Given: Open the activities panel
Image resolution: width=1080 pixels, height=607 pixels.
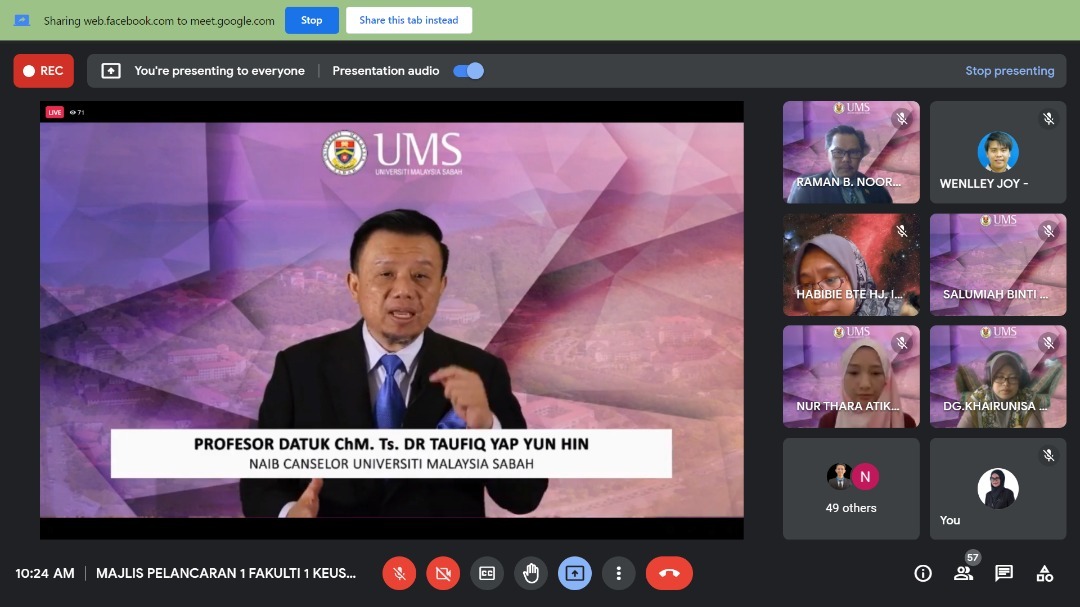Looking at the screenshot, I should pyautogui.click(x=1044, y=573).
